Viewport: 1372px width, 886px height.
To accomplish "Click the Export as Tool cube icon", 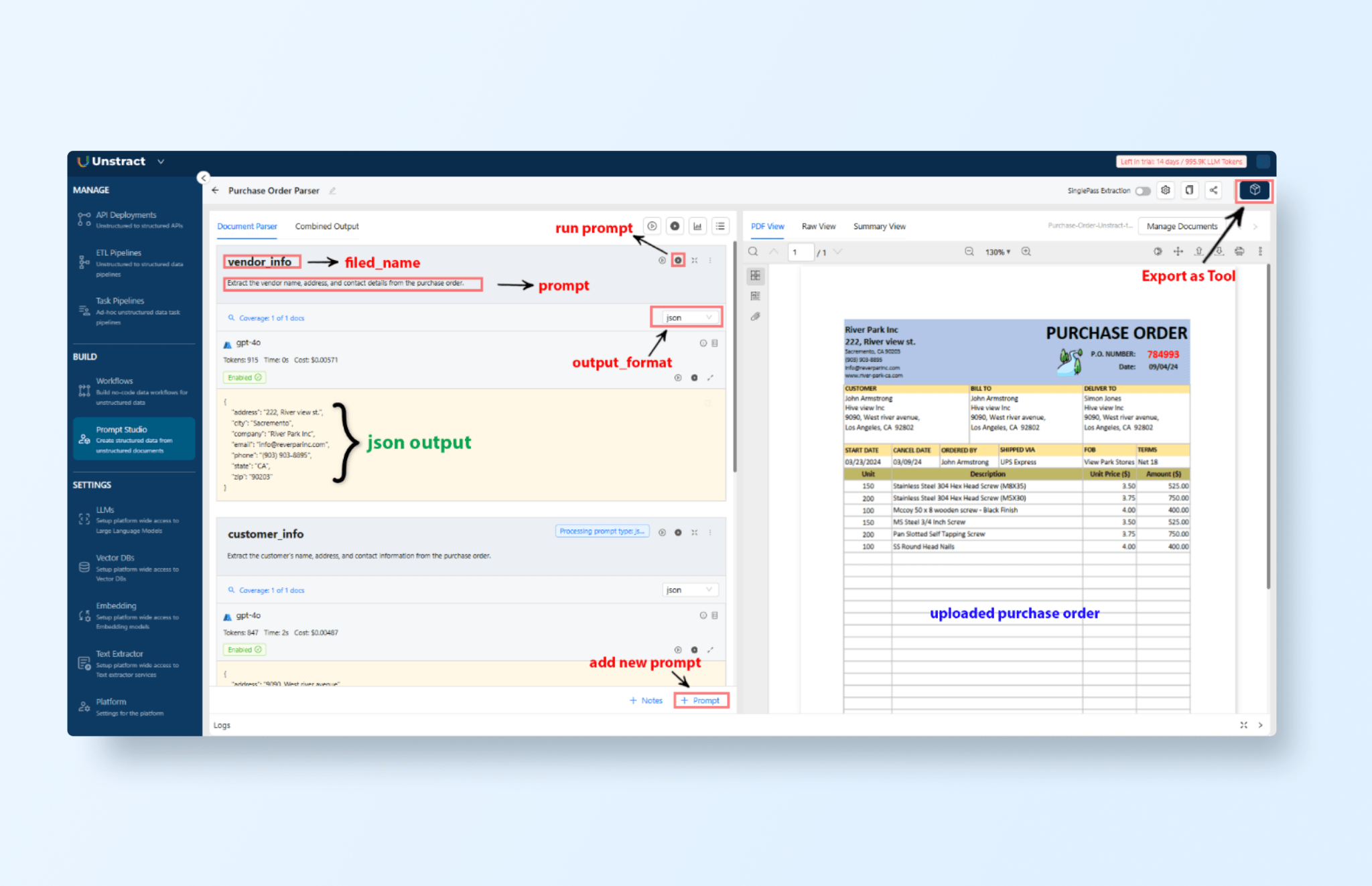I will coord(1253,190).
